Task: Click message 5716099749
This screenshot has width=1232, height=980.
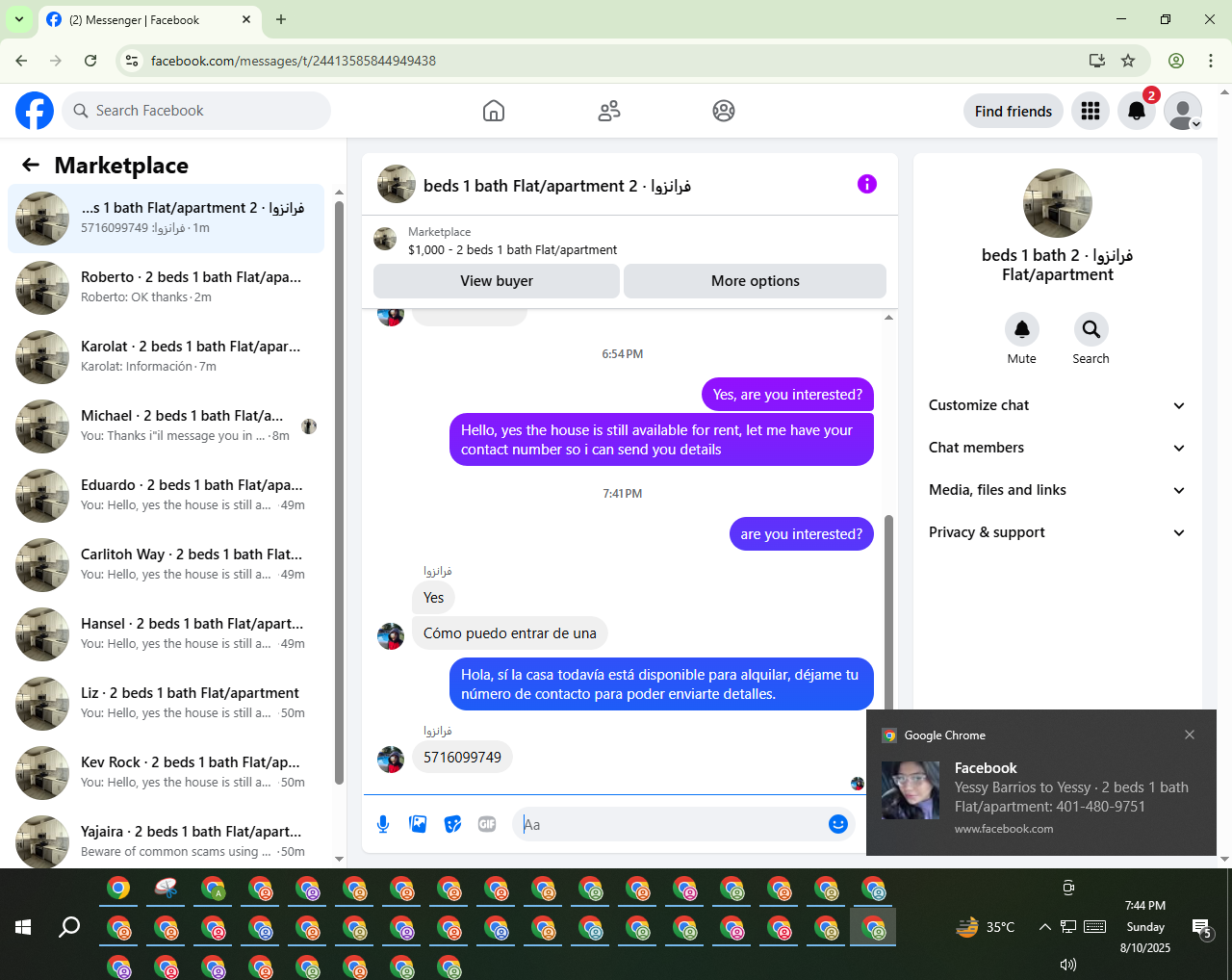Action: [463, 758]
